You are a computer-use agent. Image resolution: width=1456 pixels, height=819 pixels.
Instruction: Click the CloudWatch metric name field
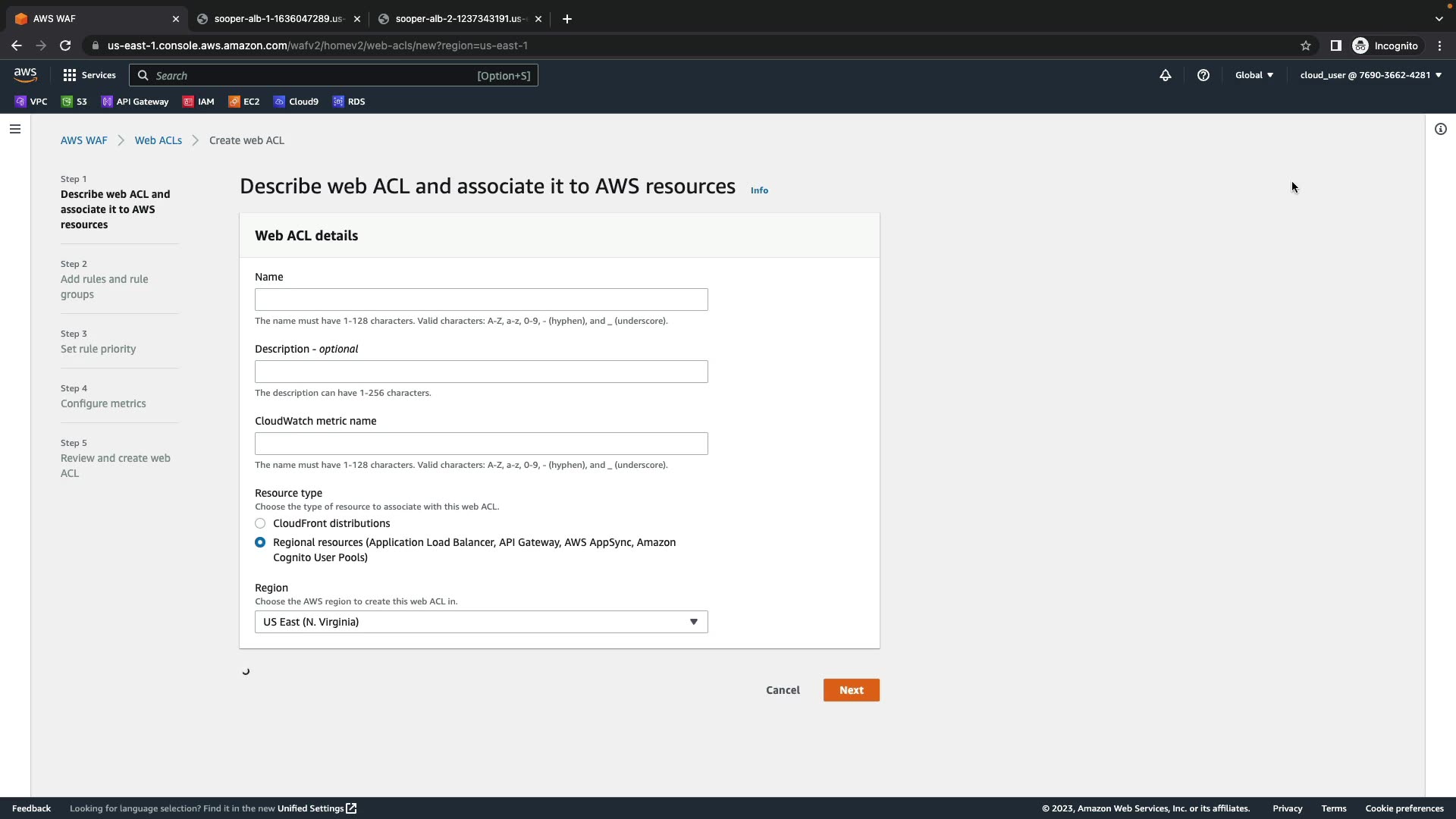(x=481, y=444)
